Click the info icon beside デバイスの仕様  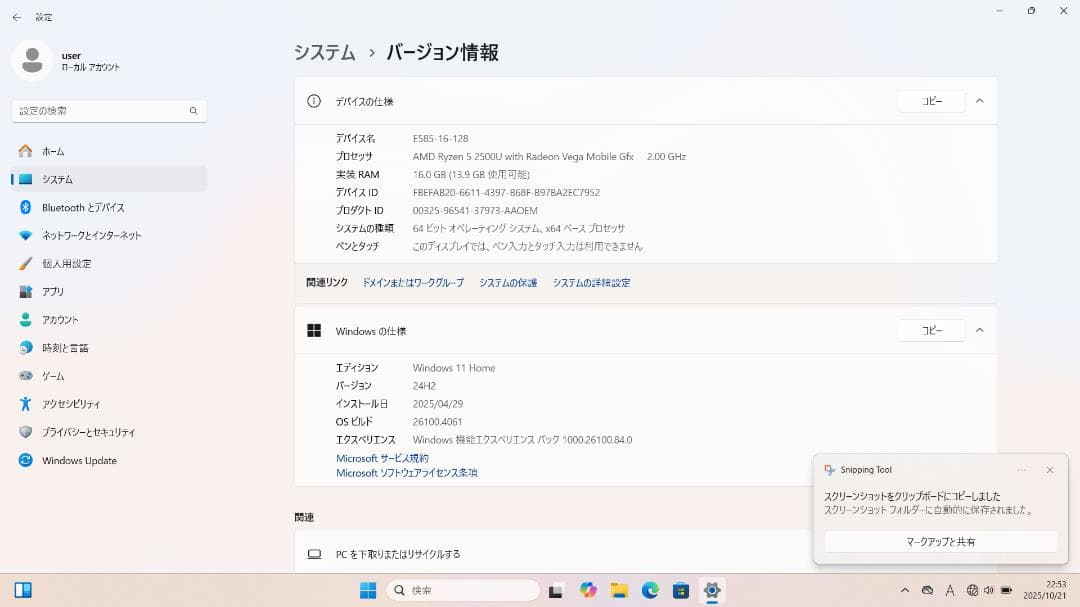(314, 101)
